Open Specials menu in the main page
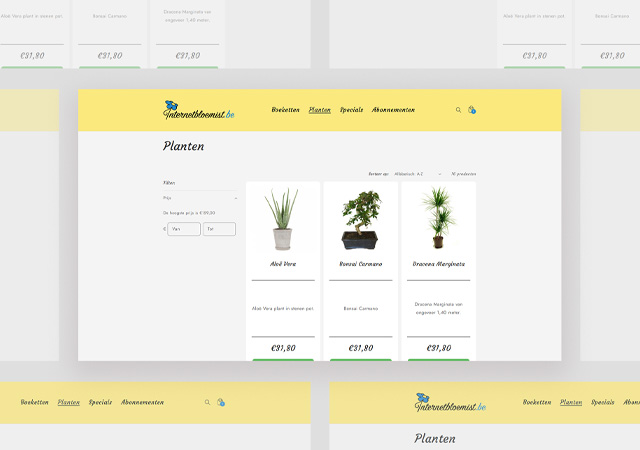 point(351,110)
